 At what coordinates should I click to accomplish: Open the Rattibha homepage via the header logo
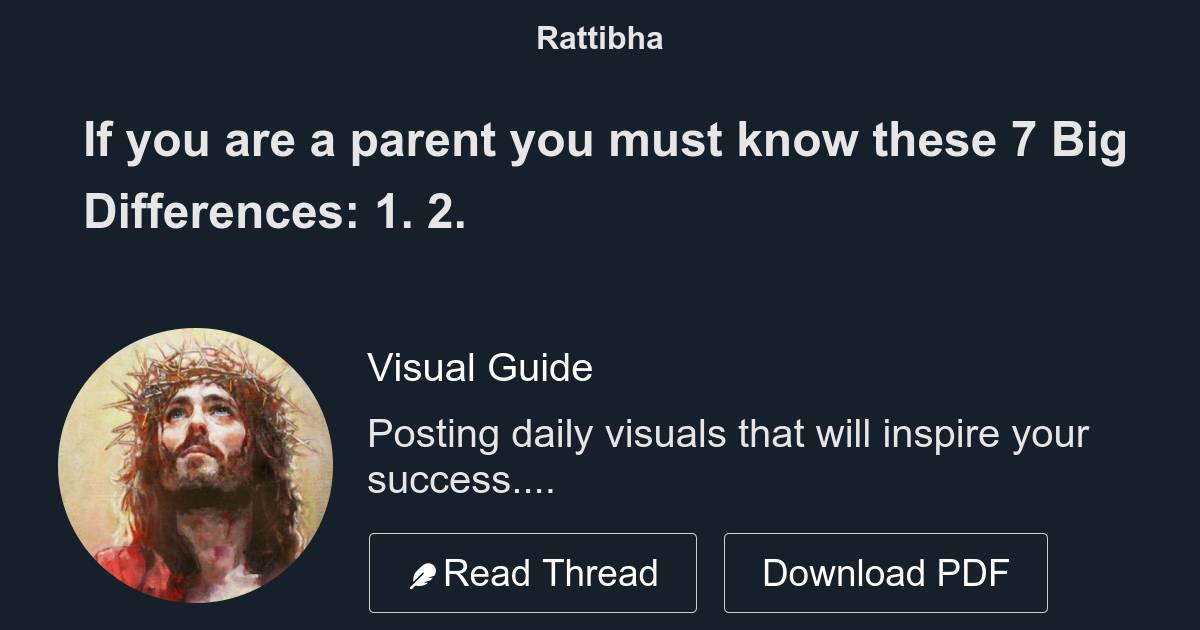tap(599, 38)
